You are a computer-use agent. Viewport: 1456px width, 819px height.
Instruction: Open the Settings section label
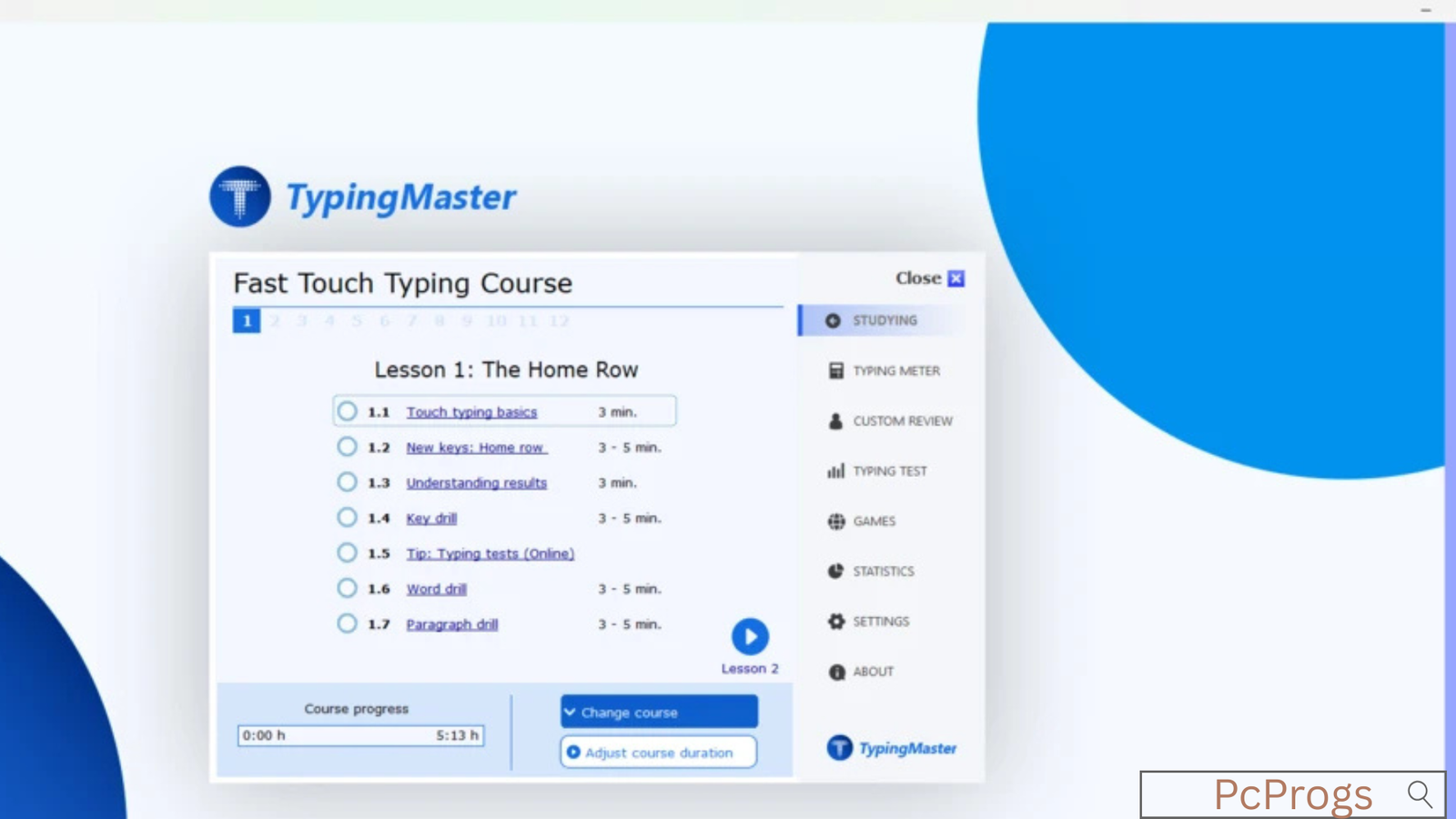pos(881,622)
